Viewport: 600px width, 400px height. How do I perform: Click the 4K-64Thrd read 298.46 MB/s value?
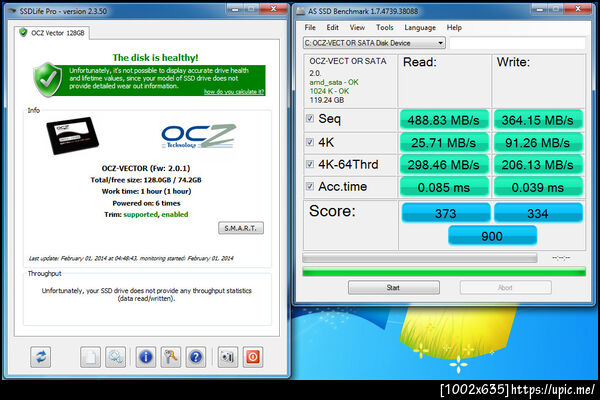(x=444, y=165)
